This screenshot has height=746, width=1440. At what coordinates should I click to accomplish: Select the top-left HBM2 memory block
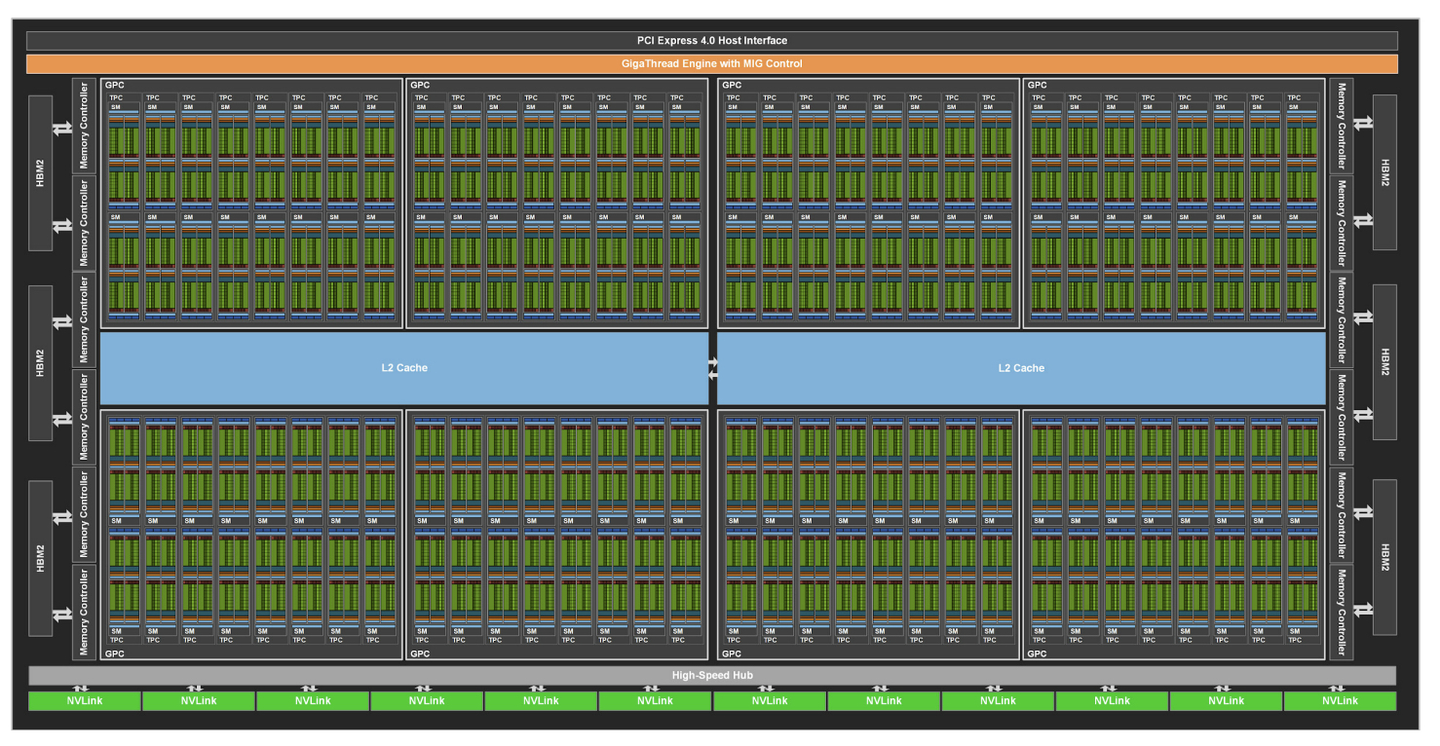pos(40,173)
